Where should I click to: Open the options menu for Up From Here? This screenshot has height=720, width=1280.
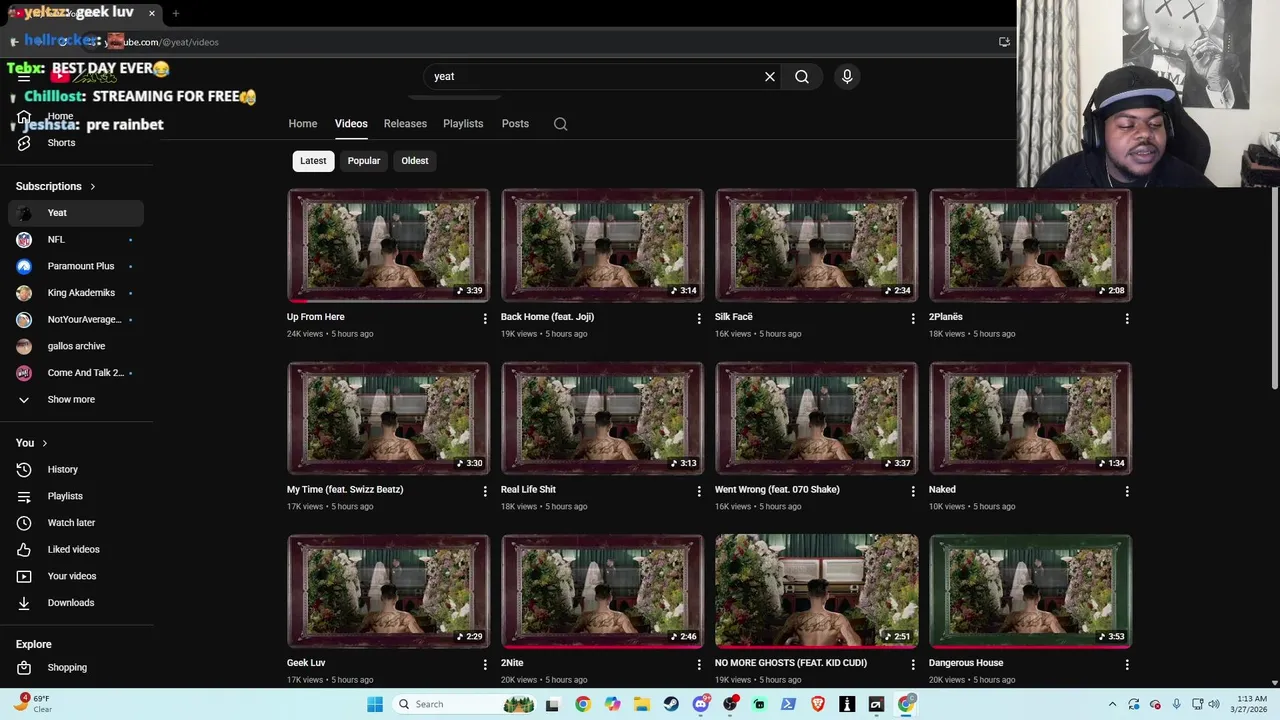[485, 318]
